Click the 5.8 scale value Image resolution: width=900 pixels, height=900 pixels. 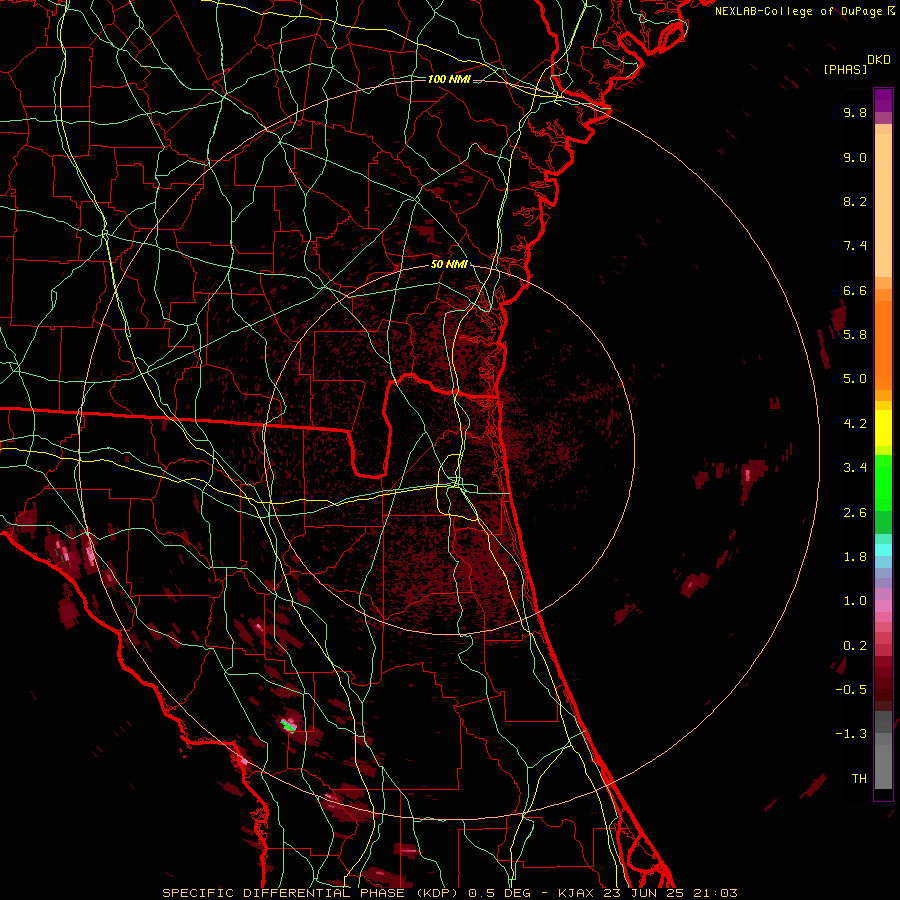point(855,335)
